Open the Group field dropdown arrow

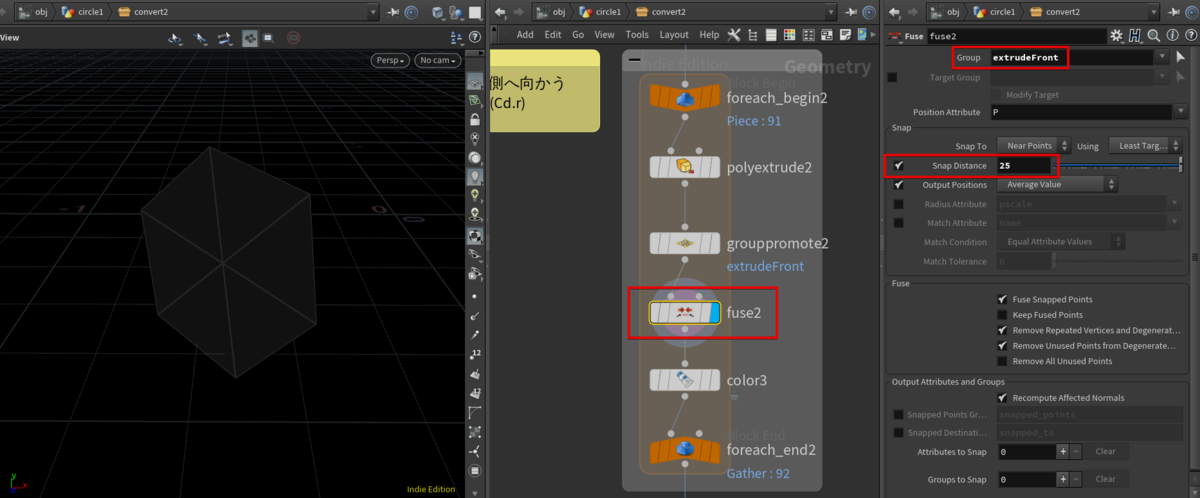[1162, 57]
